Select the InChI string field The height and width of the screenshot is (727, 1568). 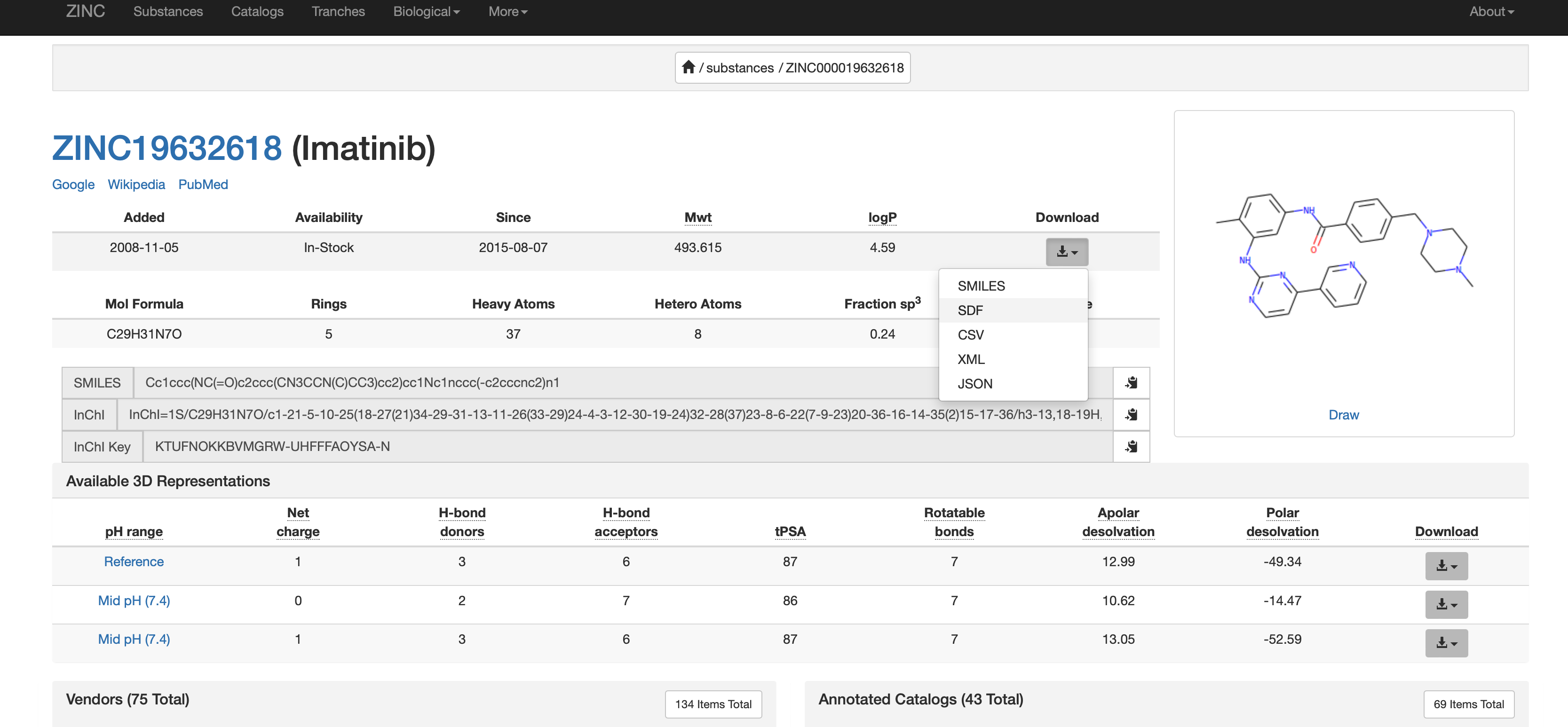pos(615,415)
